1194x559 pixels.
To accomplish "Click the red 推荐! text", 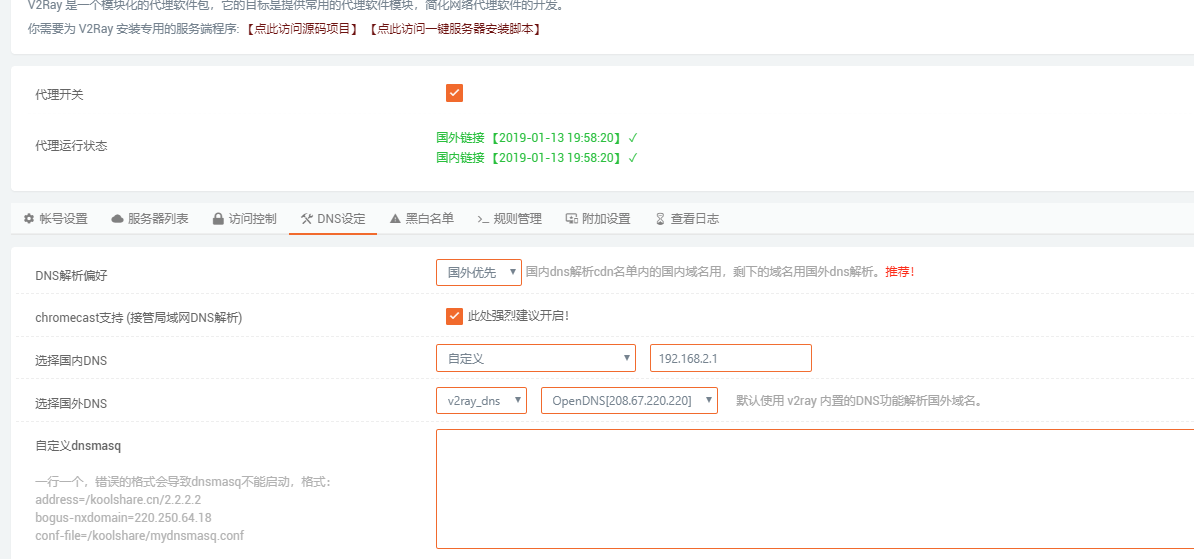I will coord(899,272).
